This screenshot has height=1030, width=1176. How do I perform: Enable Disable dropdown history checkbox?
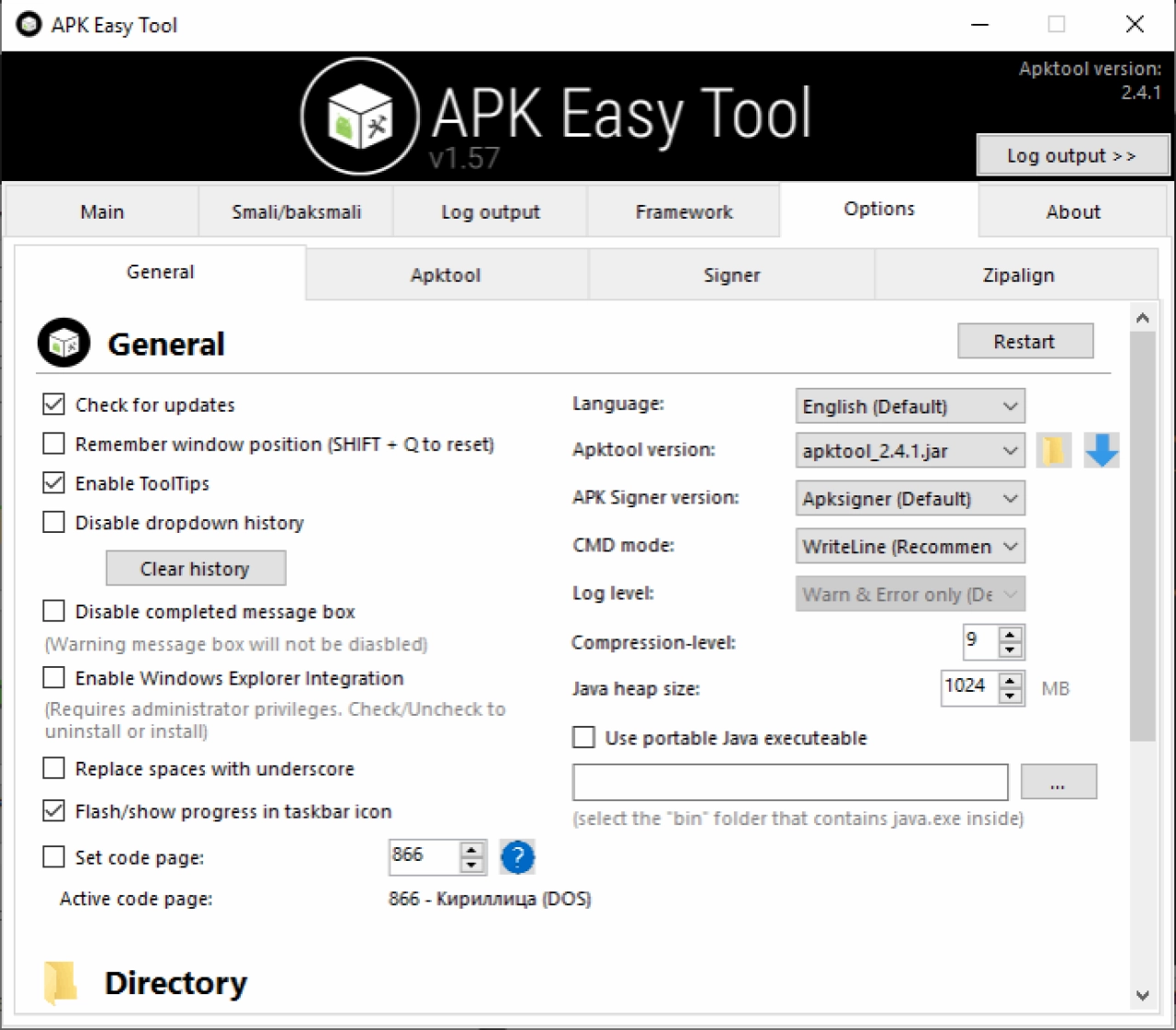point(54,522)
